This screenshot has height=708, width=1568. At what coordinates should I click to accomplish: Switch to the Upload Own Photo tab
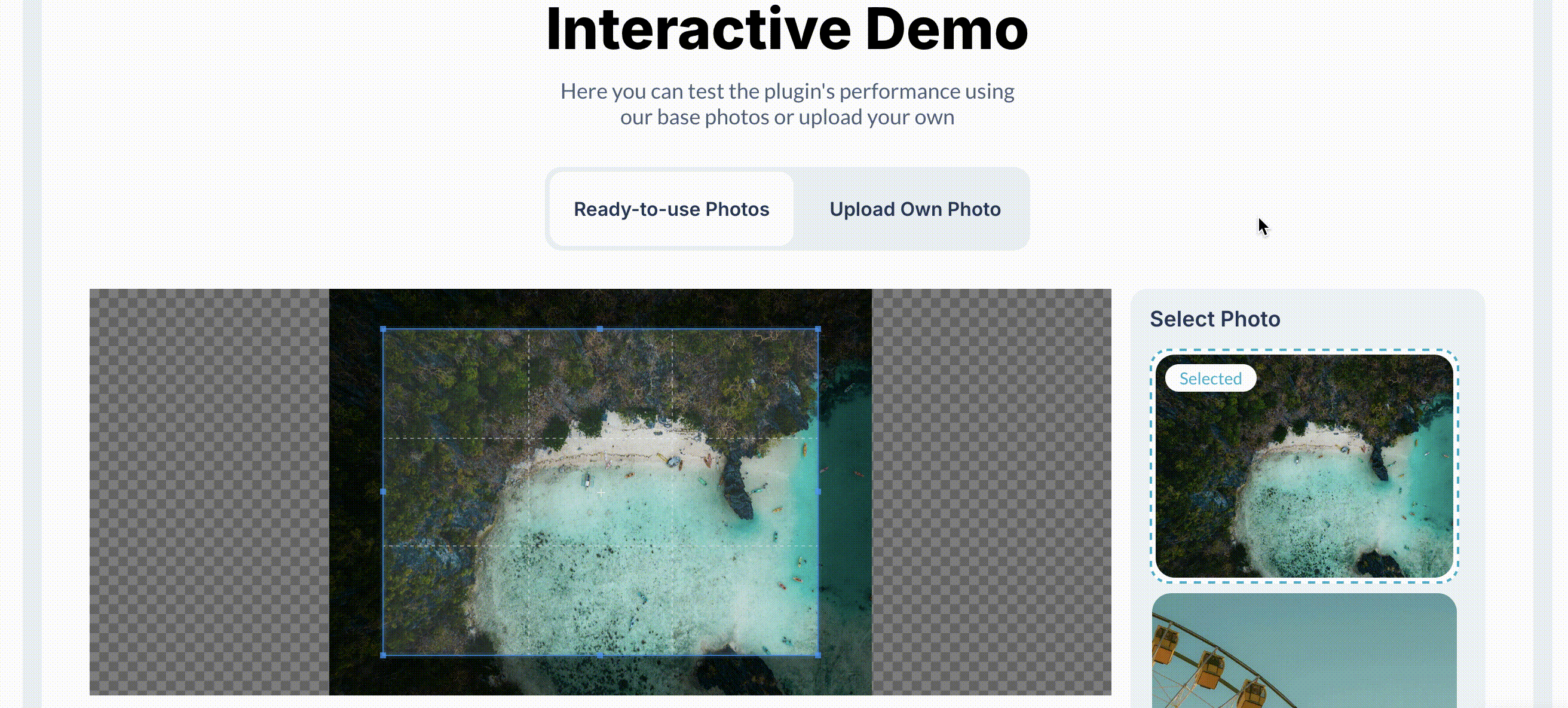(x=914, y=209)
